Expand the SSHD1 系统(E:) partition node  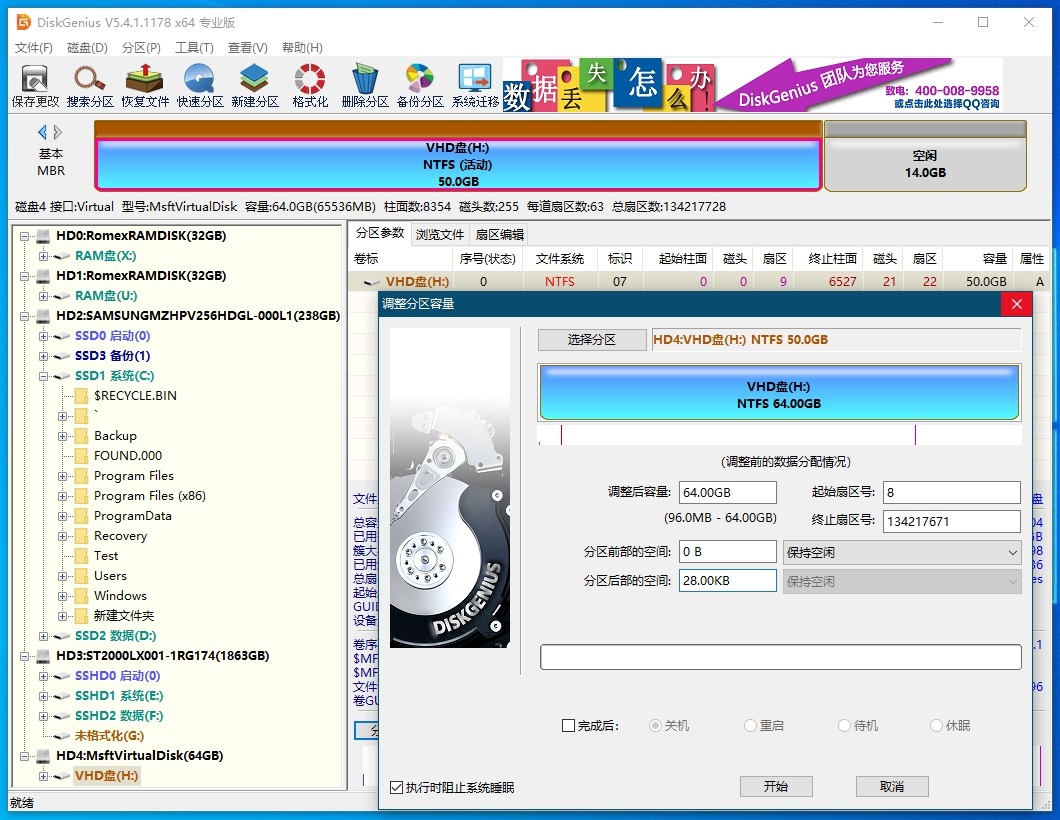[43, 696]
